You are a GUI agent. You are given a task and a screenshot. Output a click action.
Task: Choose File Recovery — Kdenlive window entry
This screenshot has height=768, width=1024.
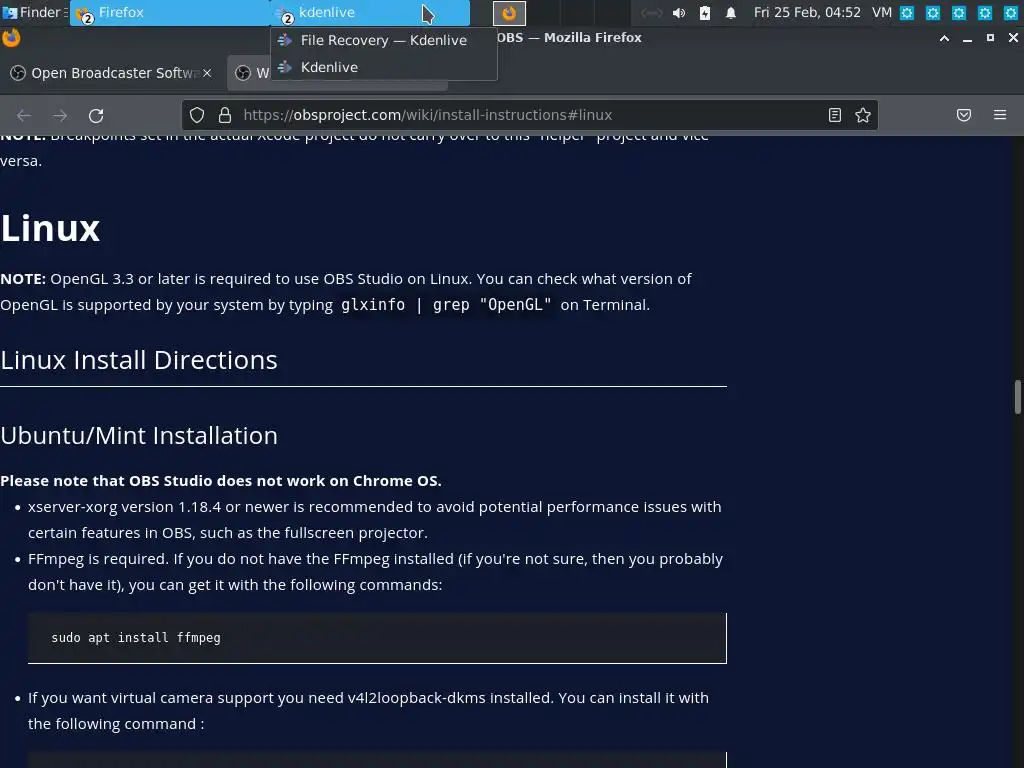tap(383, 40)
